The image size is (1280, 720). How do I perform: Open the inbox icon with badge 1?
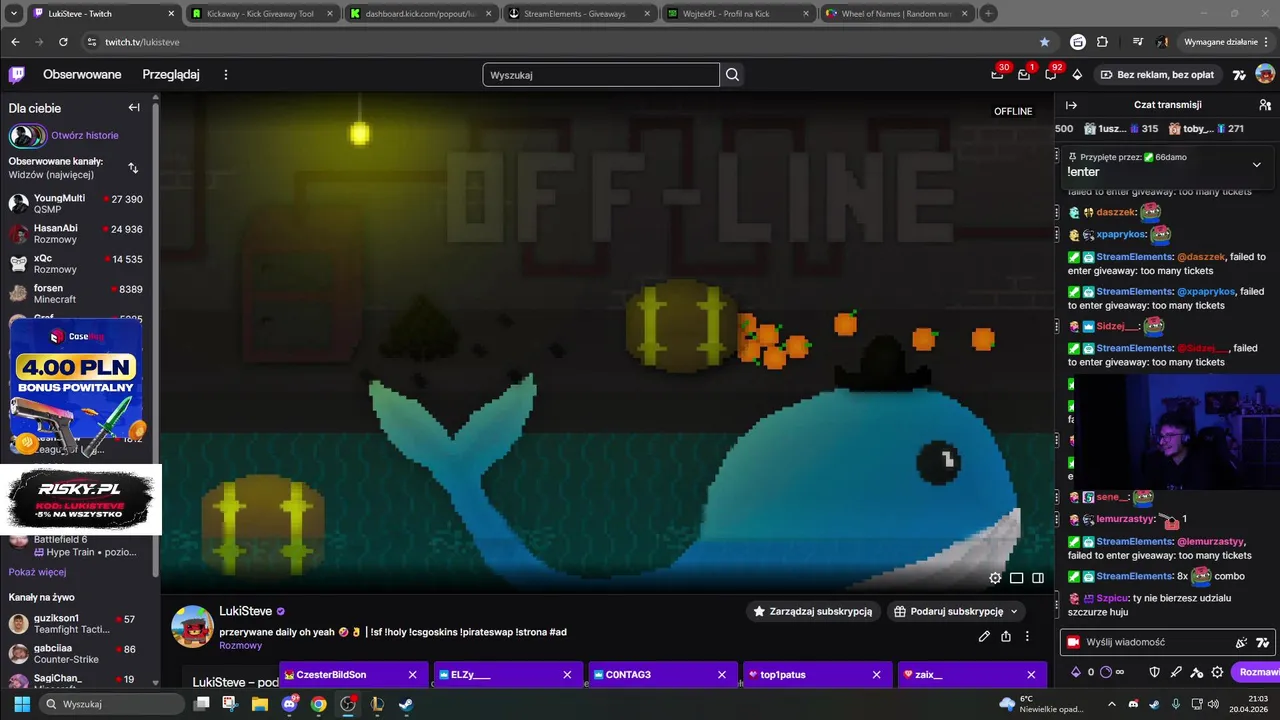[x=1024, y=75]
